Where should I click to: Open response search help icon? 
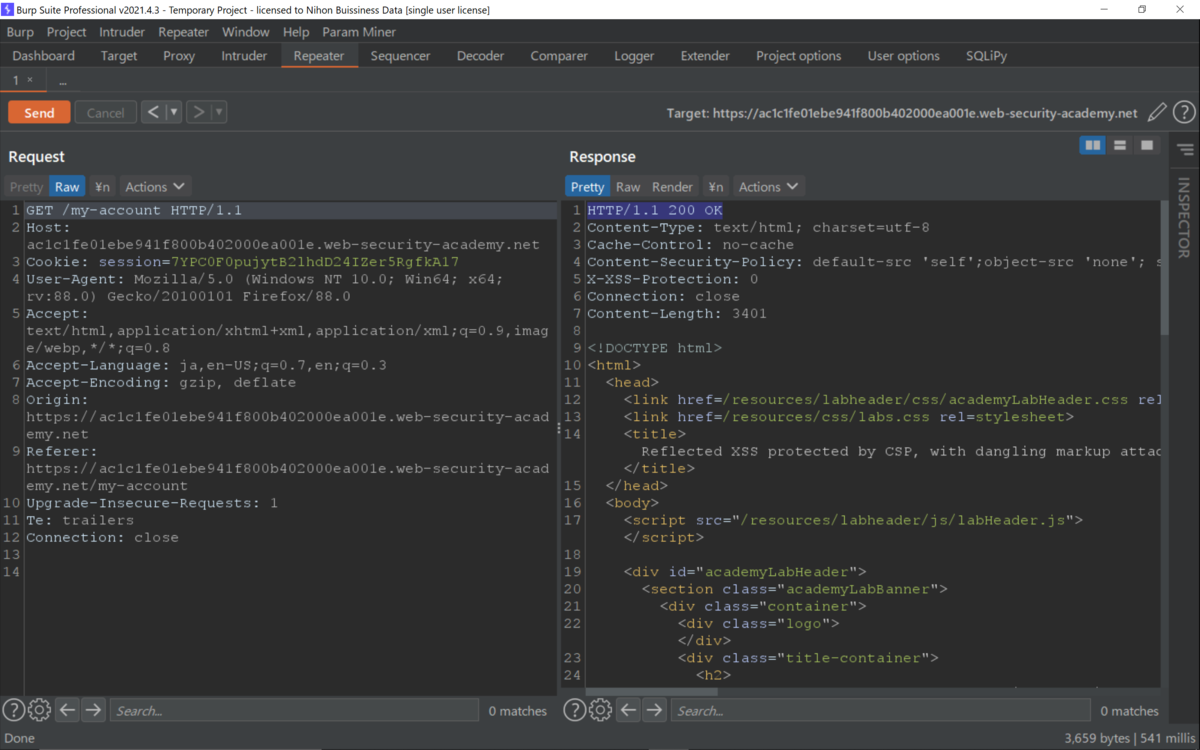click(x=574, y=710)
